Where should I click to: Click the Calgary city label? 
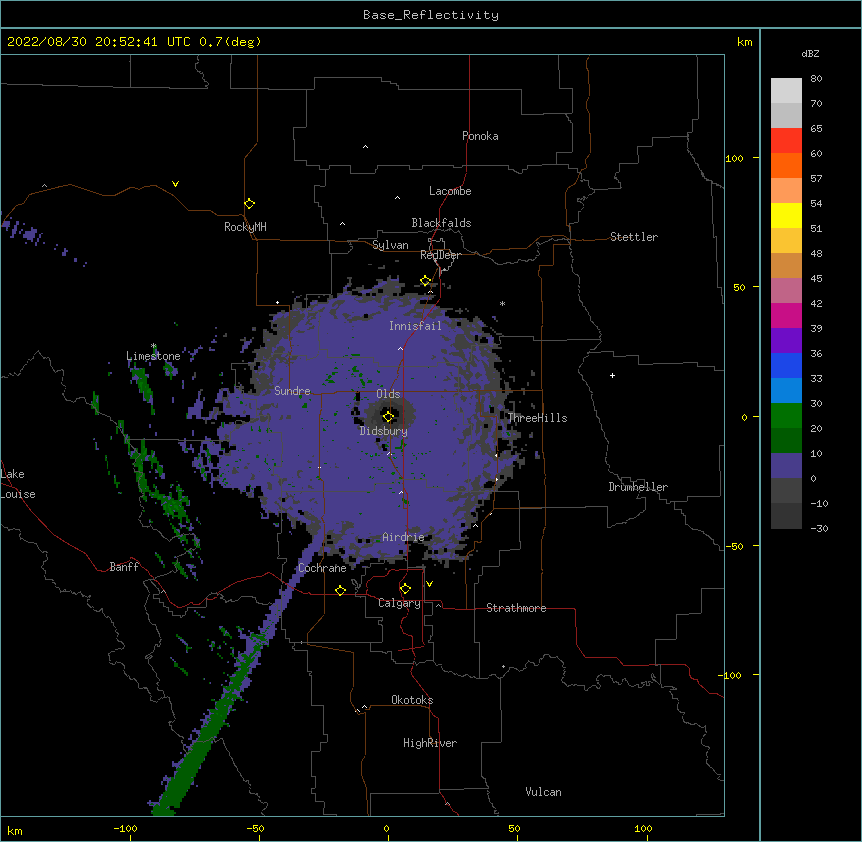[400, 603]
